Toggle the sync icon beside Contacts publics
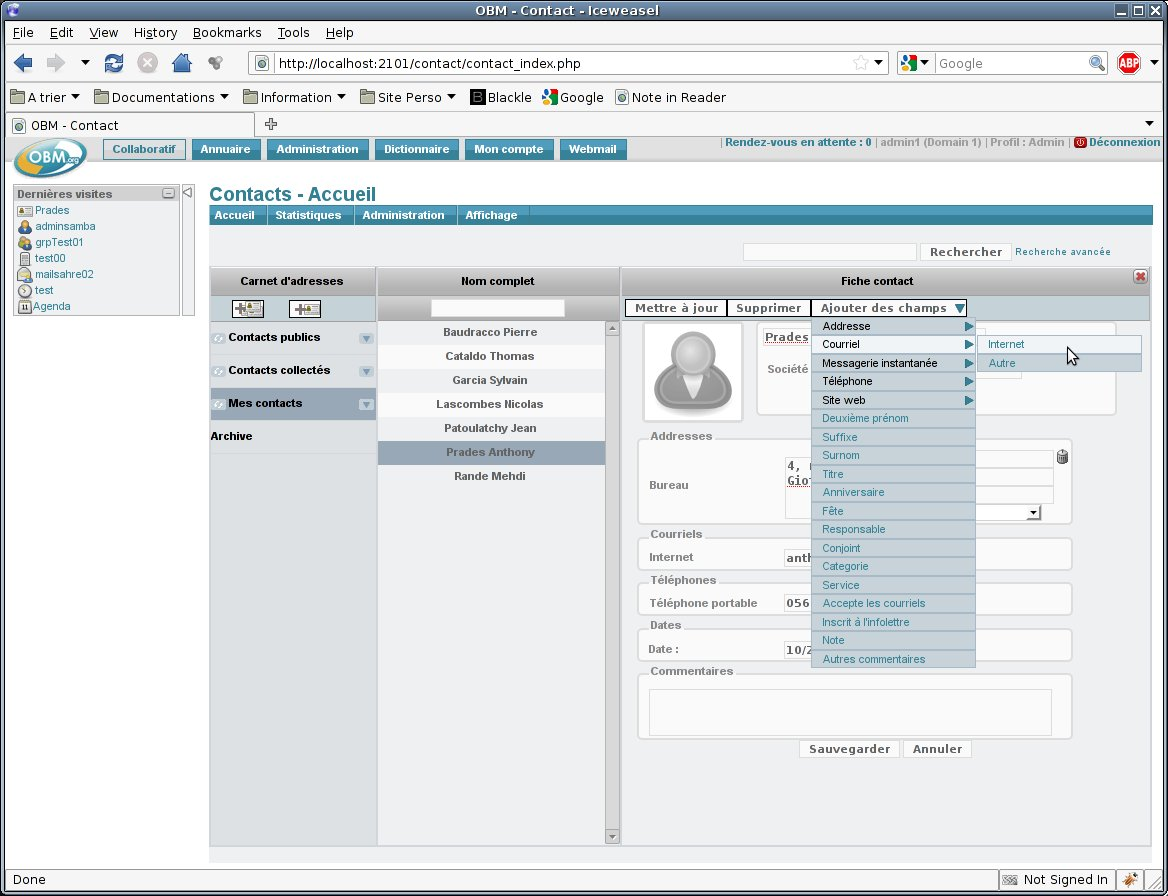Screen dimensions: 1168x896 point(218,338)
